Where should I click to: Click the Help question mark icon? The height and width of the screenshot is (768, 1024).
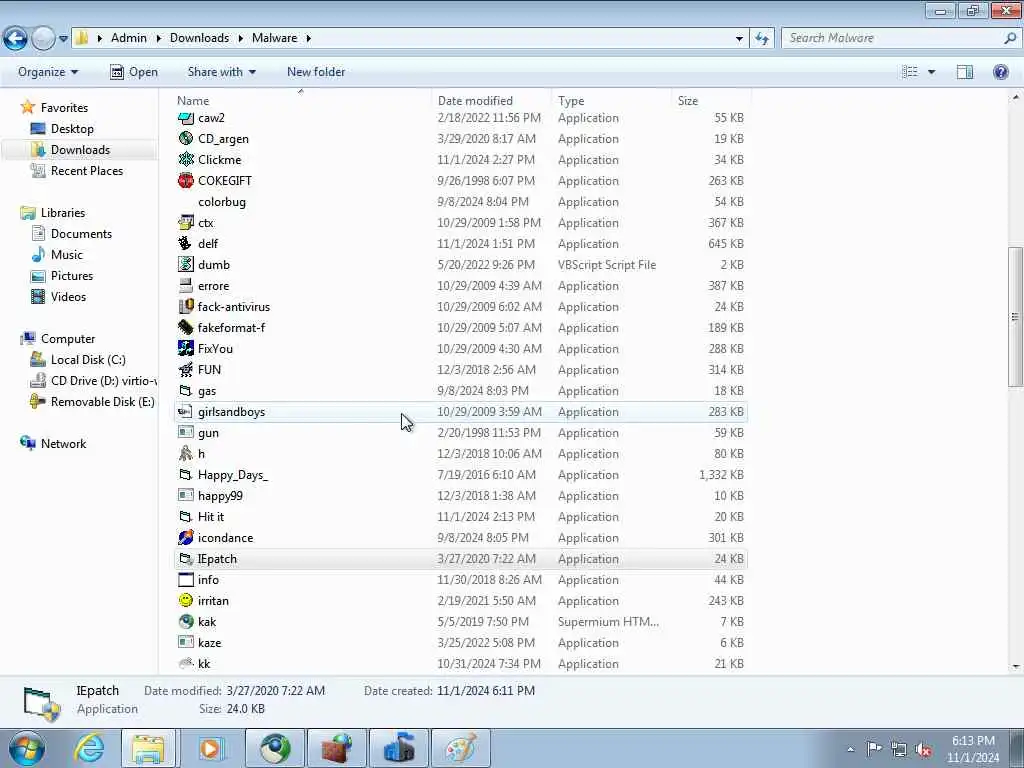coord(1000,72)
